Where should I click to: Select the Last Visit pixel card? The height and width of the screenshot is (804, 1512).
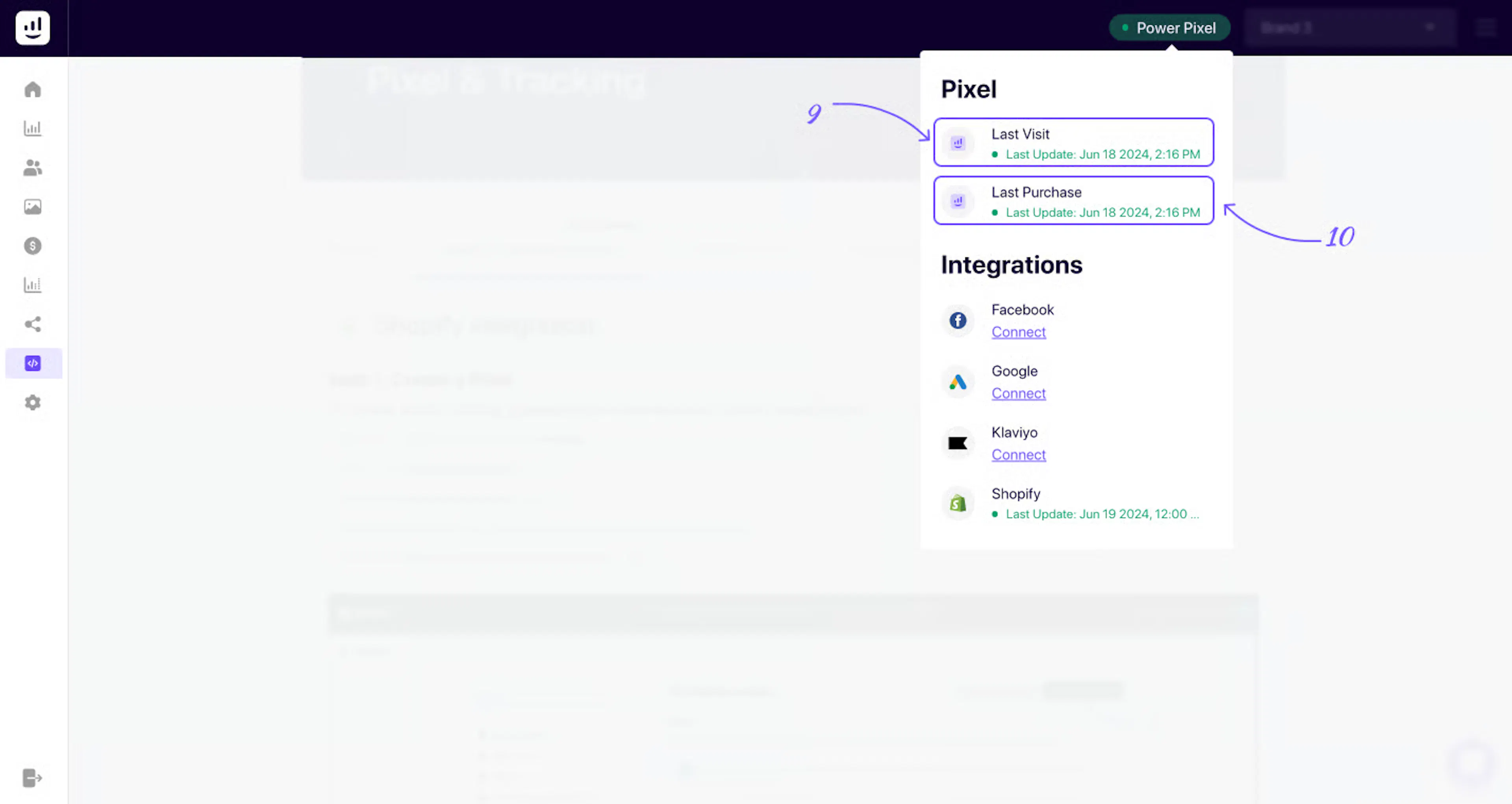pyautogui.click(x=1073, y=143)
